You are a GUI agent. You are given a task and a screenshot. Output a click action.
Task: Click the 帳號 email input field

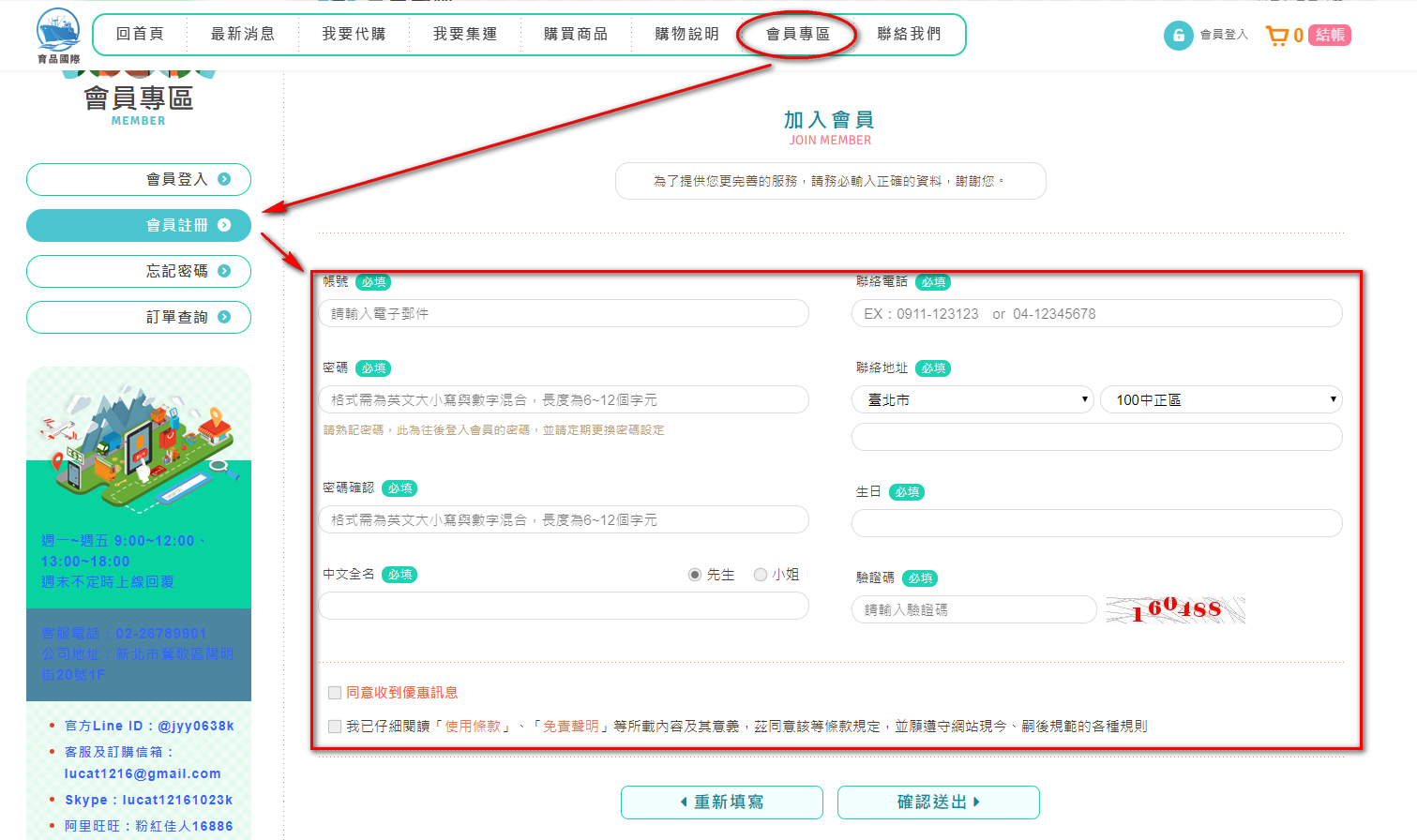coord(563,313)
